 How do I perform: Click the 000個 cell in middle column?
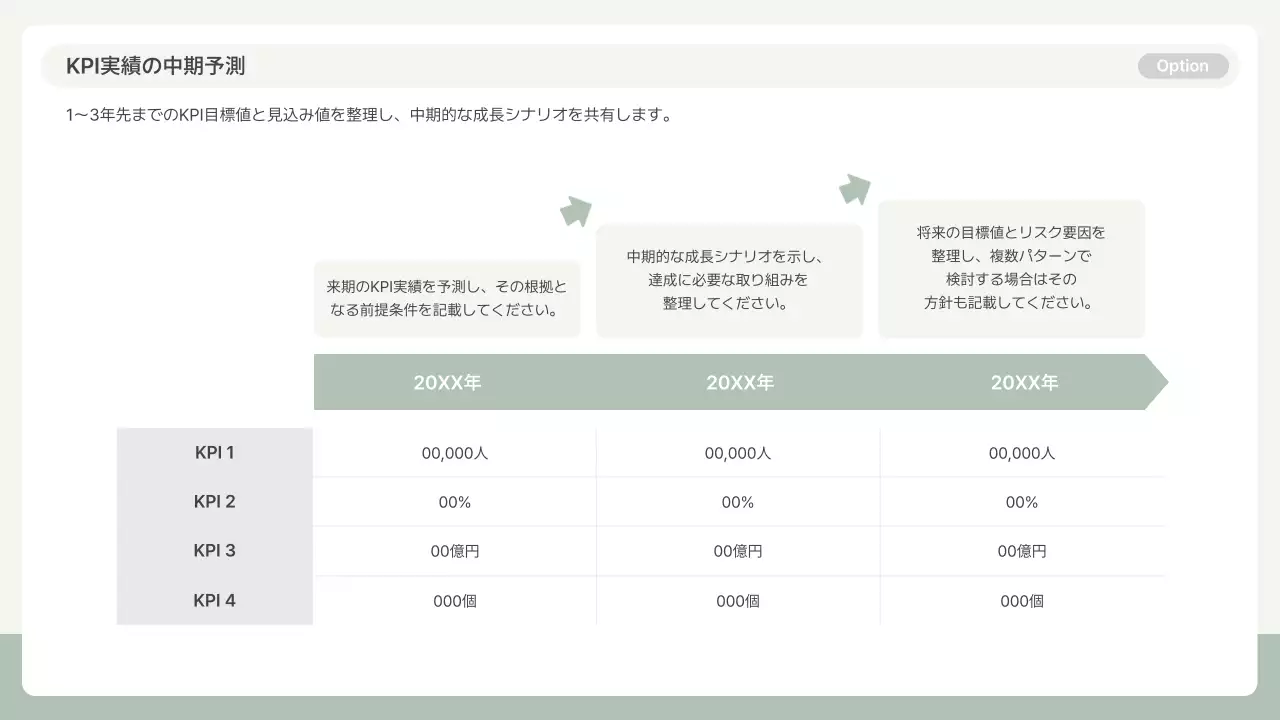pos(737,600)
